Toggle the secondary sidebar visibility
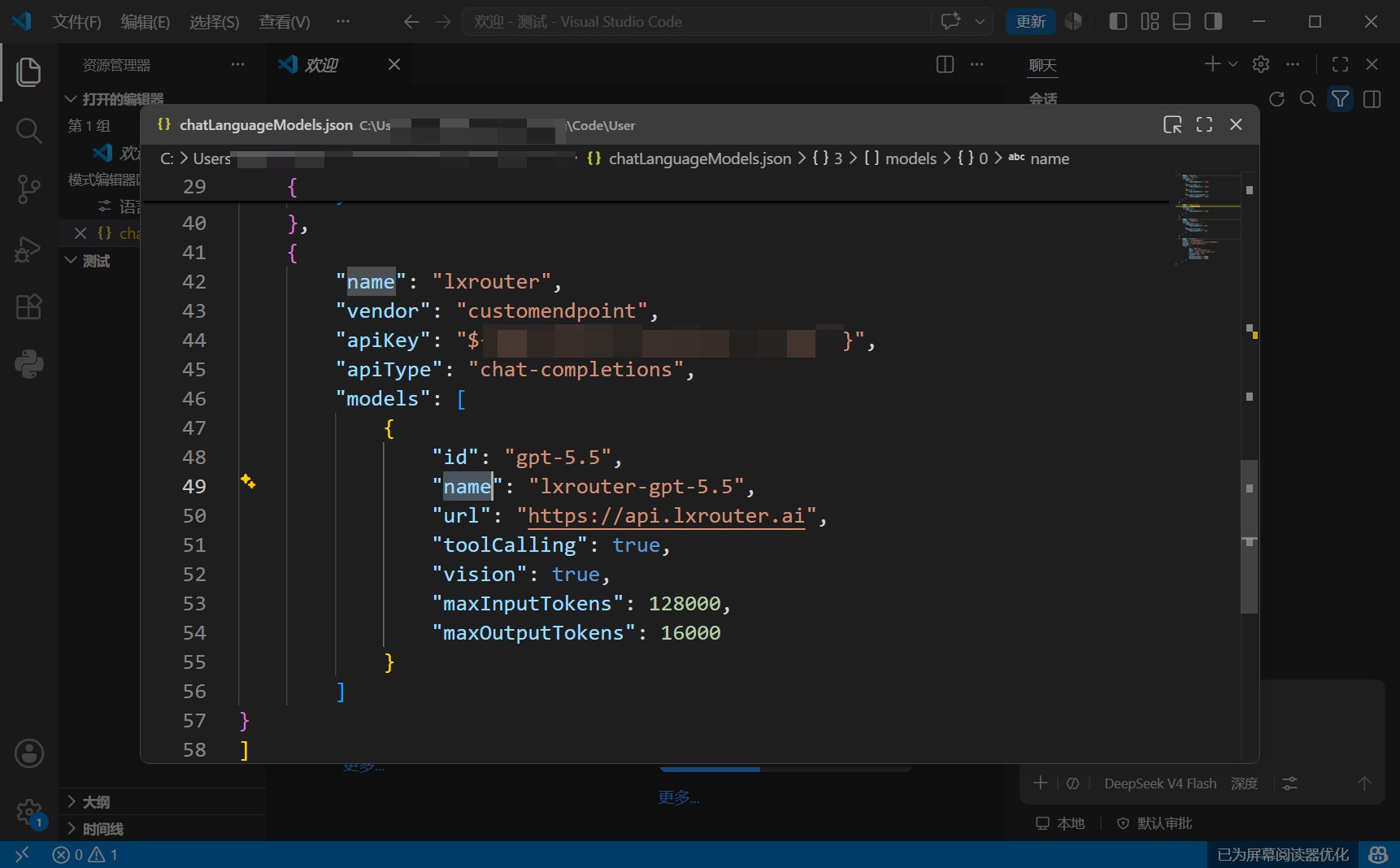 (1213, 22)
